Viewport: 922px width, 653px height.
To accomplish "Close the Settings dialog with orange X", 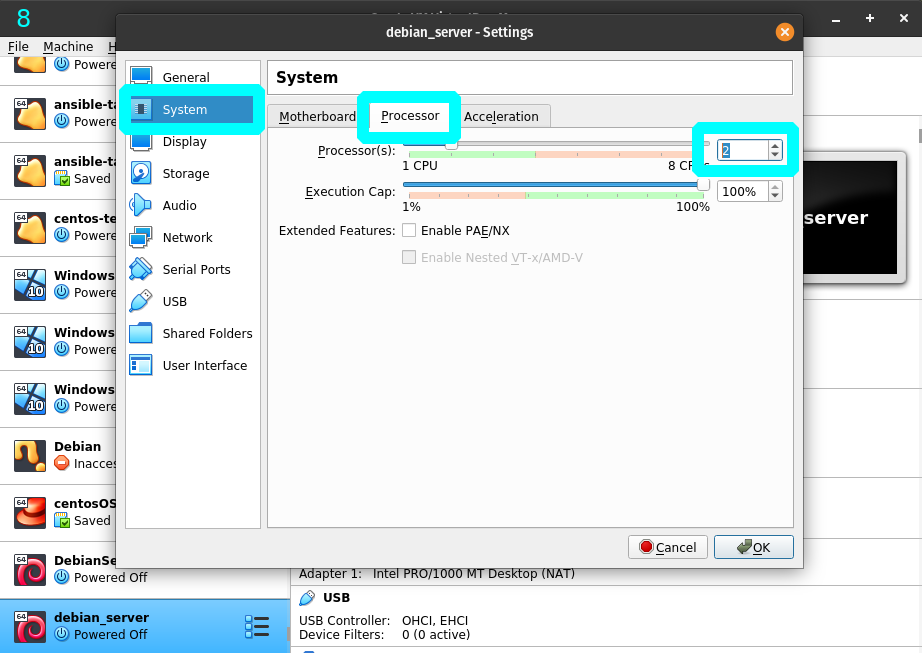I will point(784,32).
